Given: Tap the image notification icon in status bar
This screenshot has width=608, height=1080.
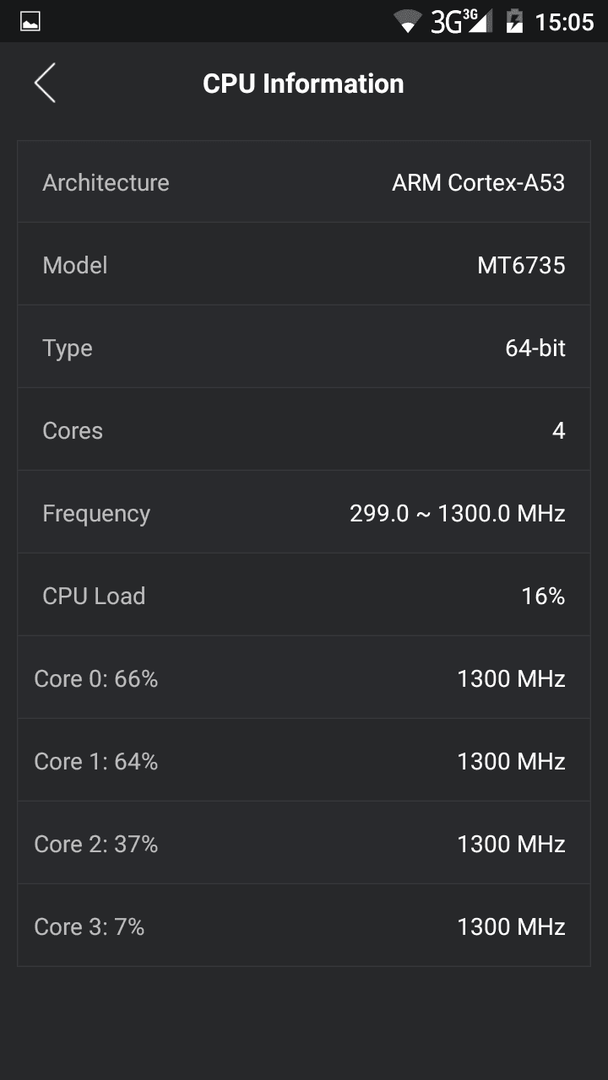Looking at the screenshot, I should (30, 21).
